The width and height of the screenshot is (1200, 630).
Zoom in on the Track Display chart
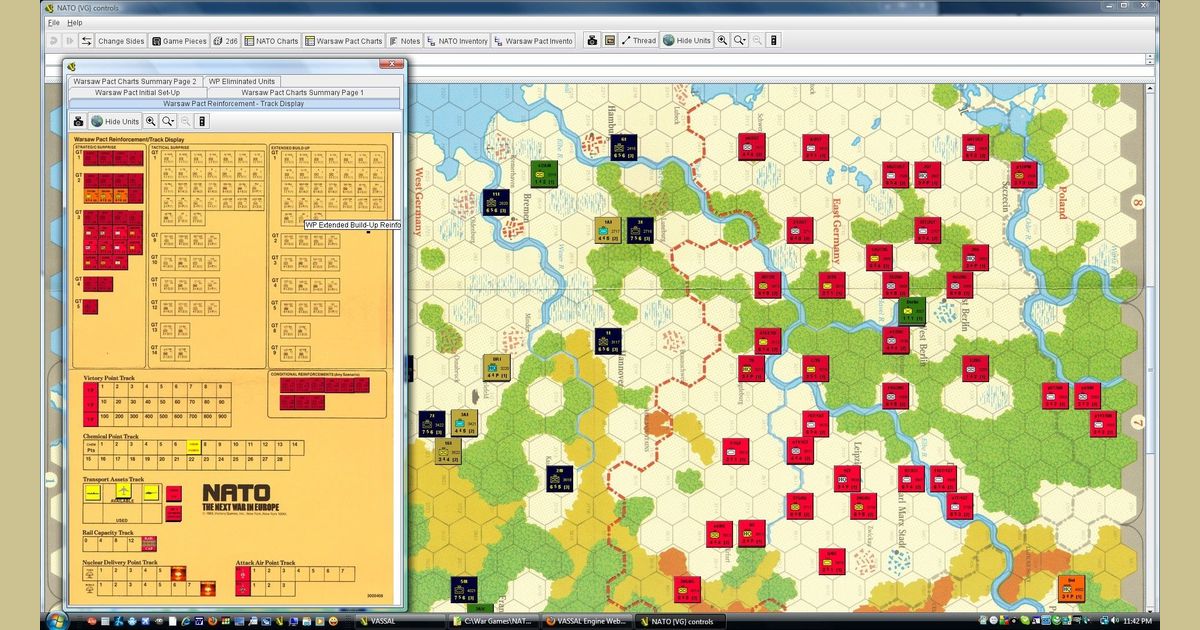[x=151, y=121]
